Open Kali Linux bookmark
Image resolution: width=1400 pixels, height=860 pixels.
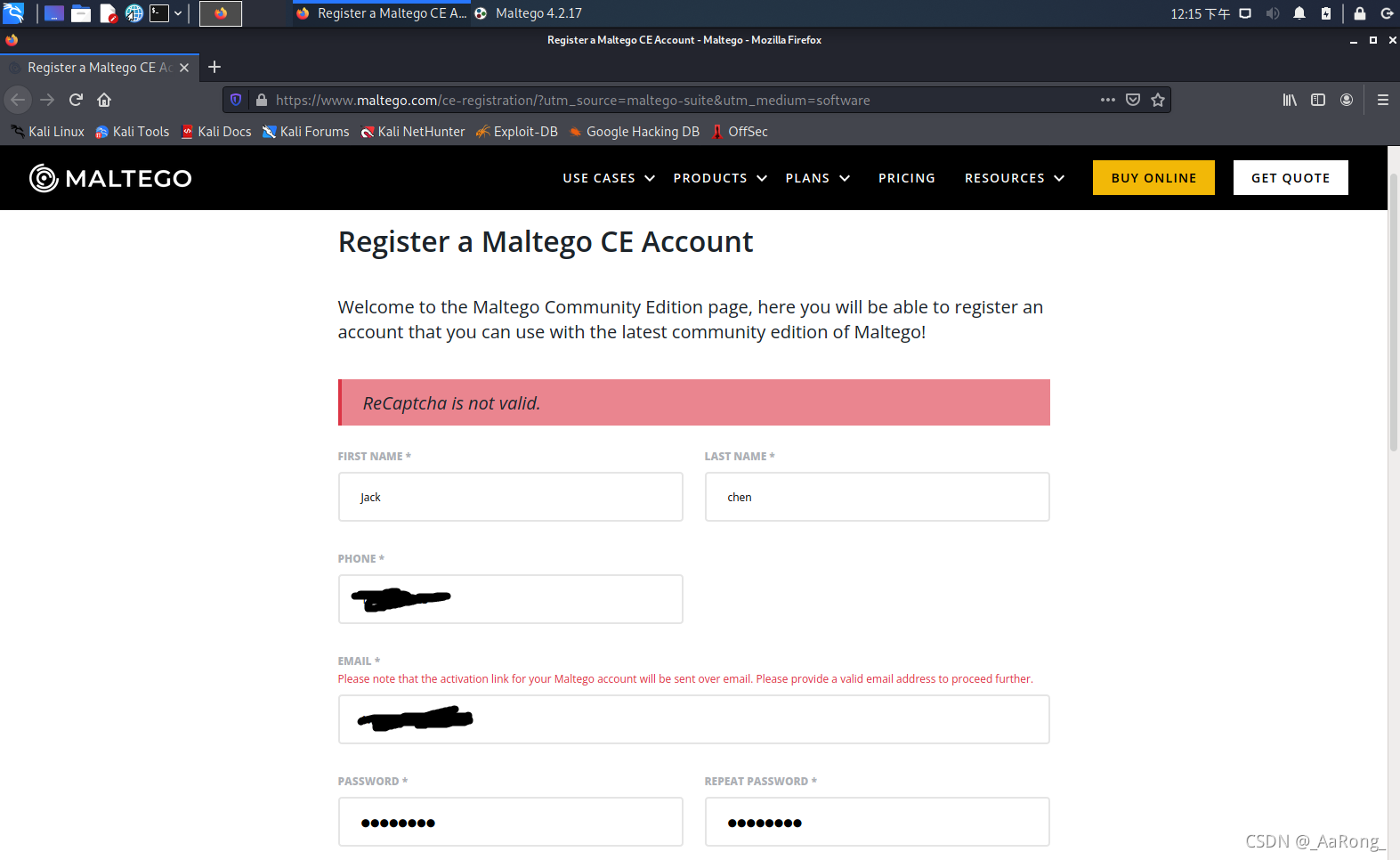point(48,132)
